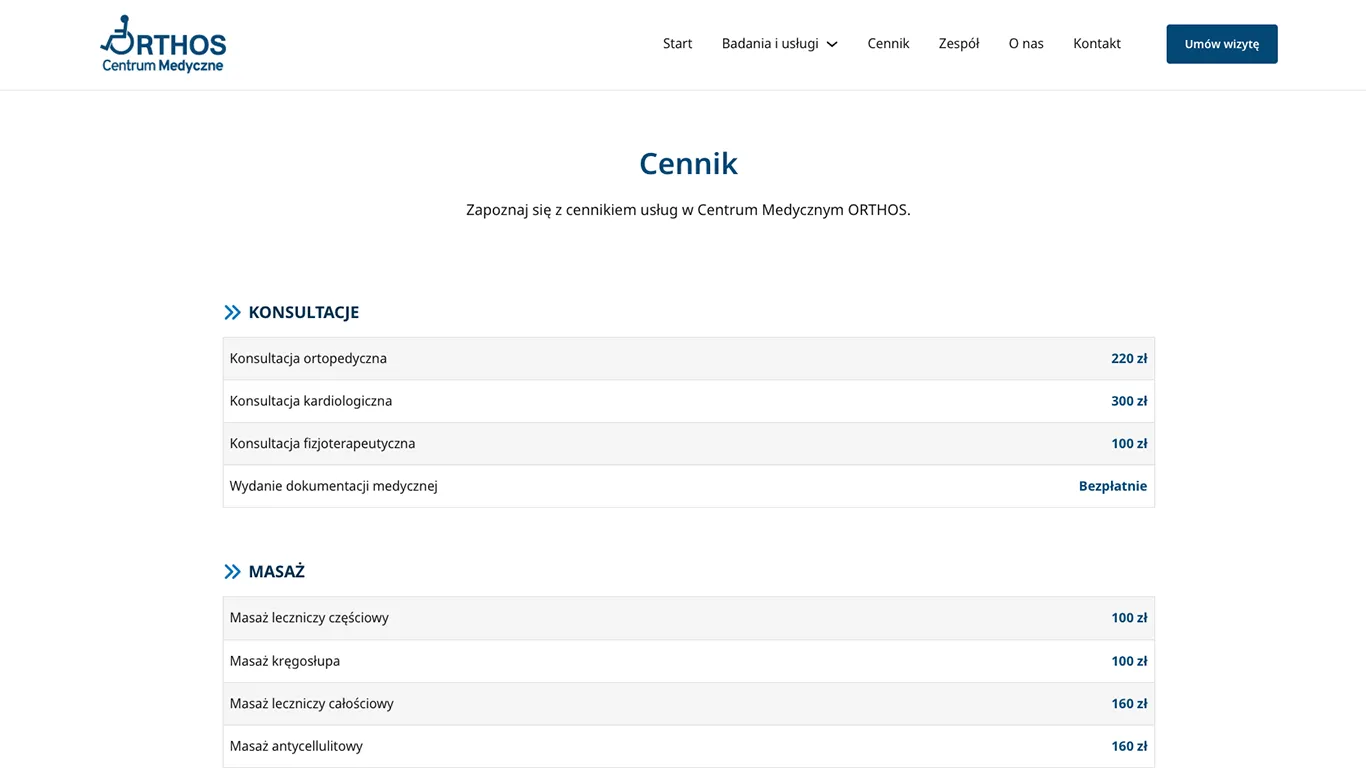The width and height of the screenshot is (1366, 768).
Task: Select Start in the navigation menu
Action: [677, 43]
